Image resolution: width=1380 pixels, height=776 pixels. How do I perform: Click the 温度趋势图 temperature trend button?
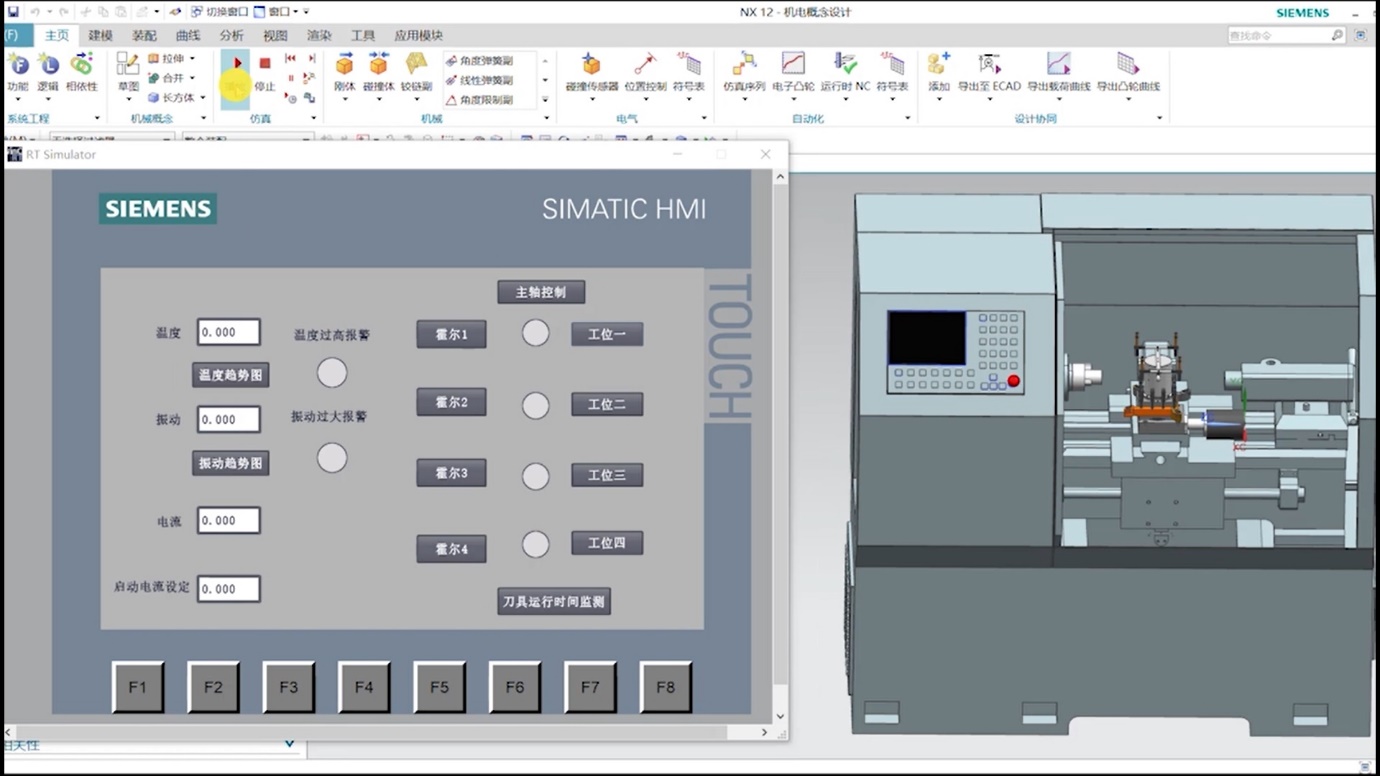[231, 375]
